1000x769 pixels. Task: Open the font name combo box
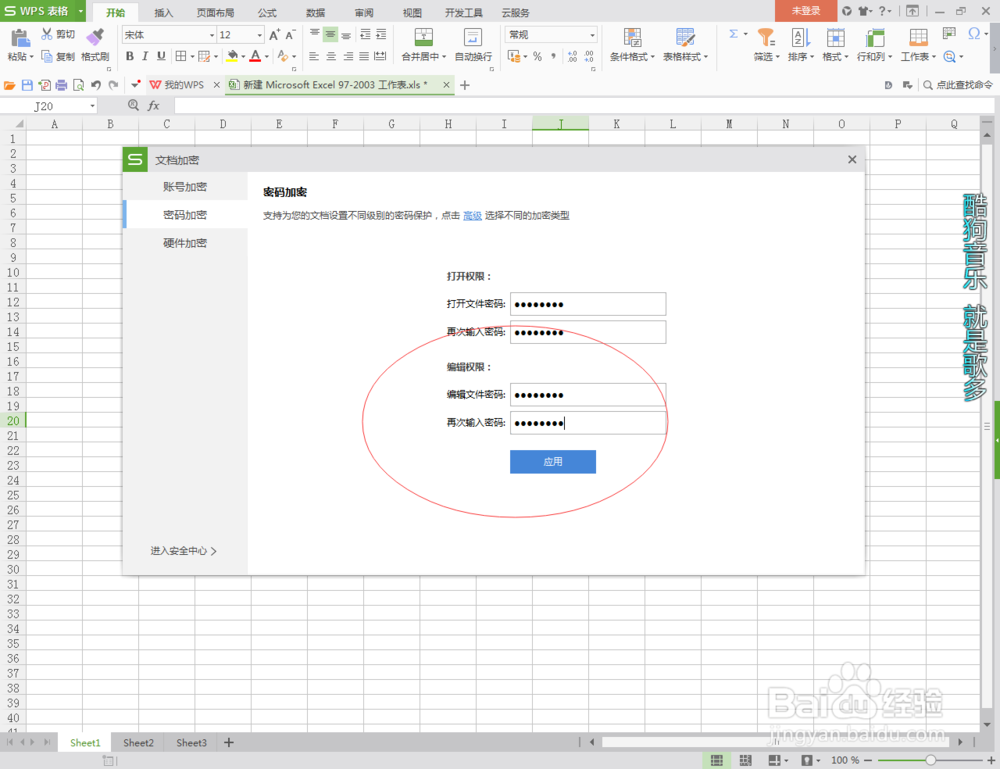click(x=169, y=34)
